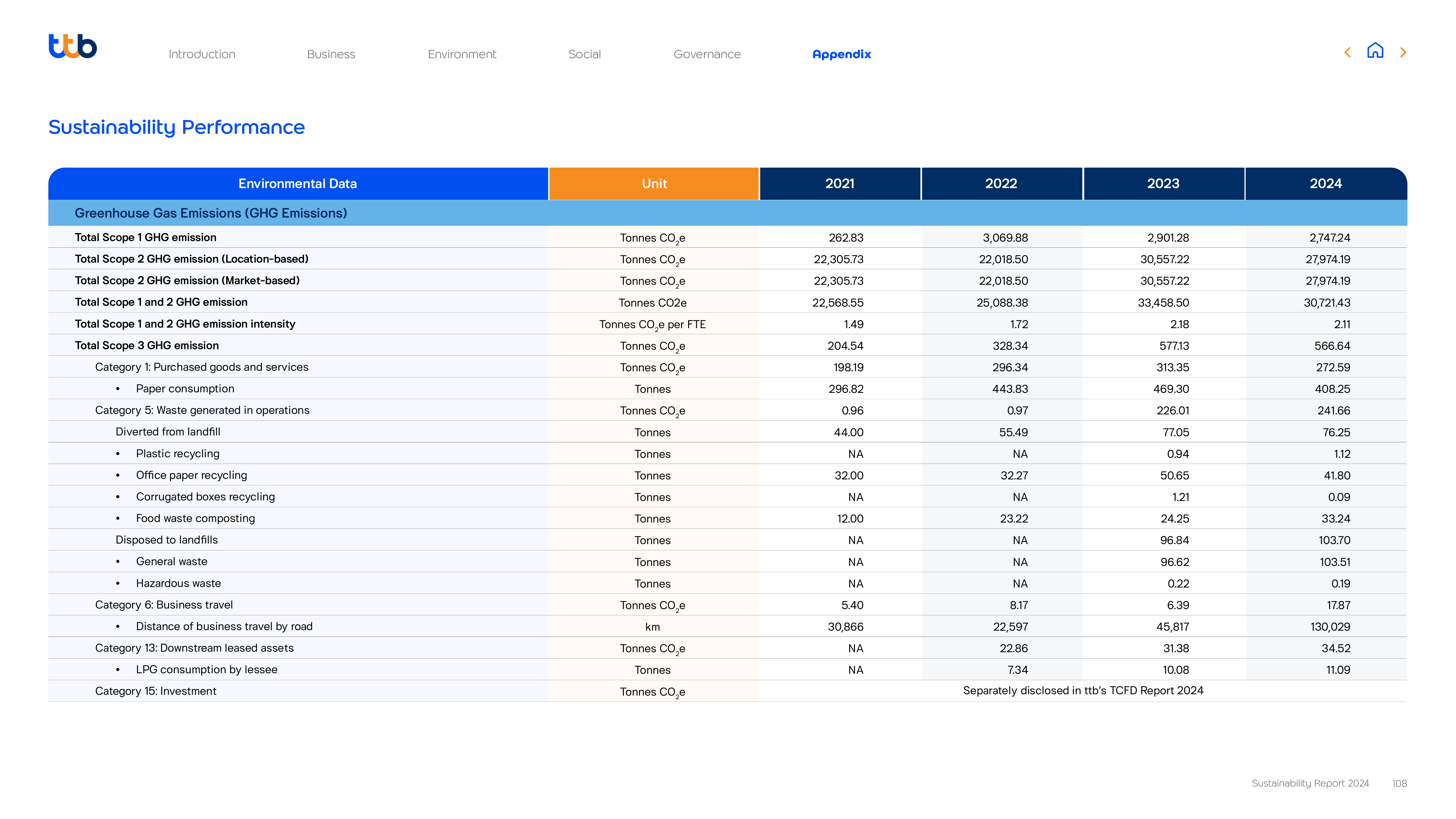Switch to the Environment section
This screenshot has width=1456, height=819.
click(x=462, y=54)
